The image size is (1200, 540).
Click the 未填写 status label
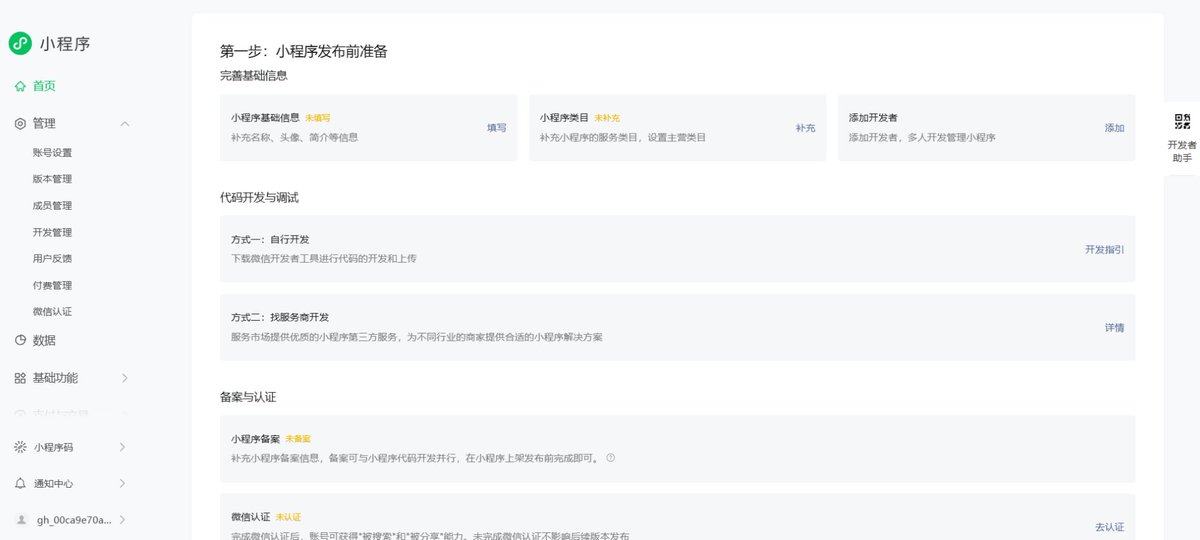pyautogui.click(x=317, y=118)
